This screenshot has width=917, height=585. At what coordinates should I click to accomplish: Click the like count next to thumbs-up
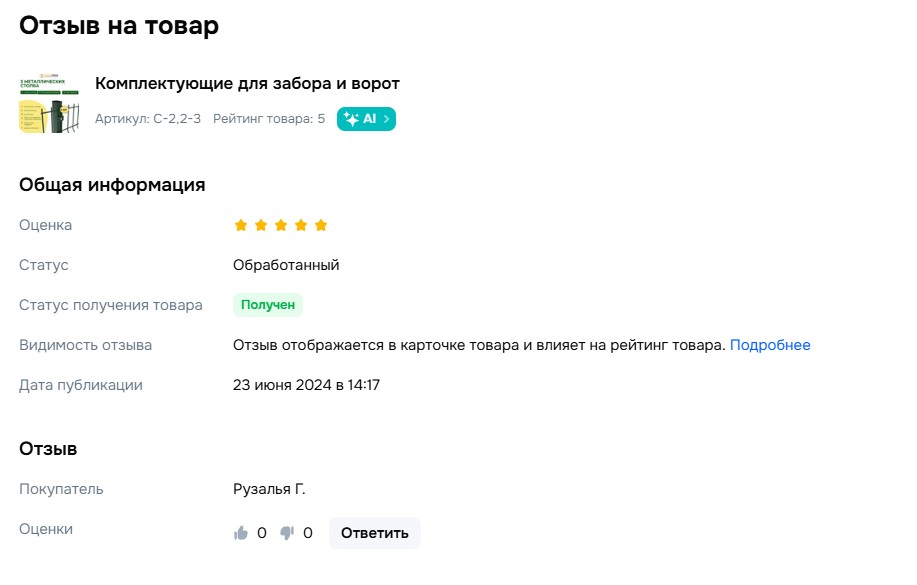click(x=261, y=533)
